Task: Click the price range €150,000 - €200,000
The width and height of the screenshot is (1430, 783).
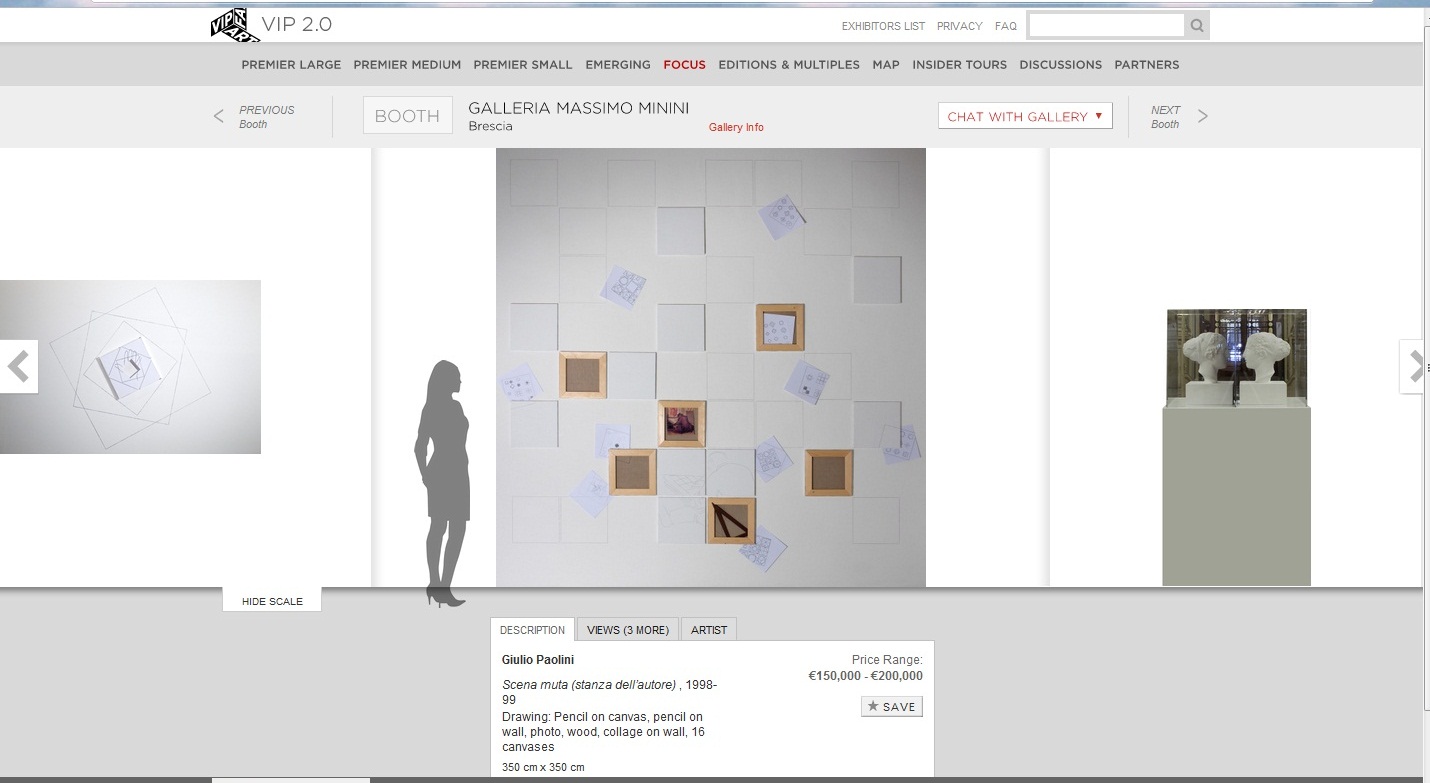Action: (x=866, y=676)
